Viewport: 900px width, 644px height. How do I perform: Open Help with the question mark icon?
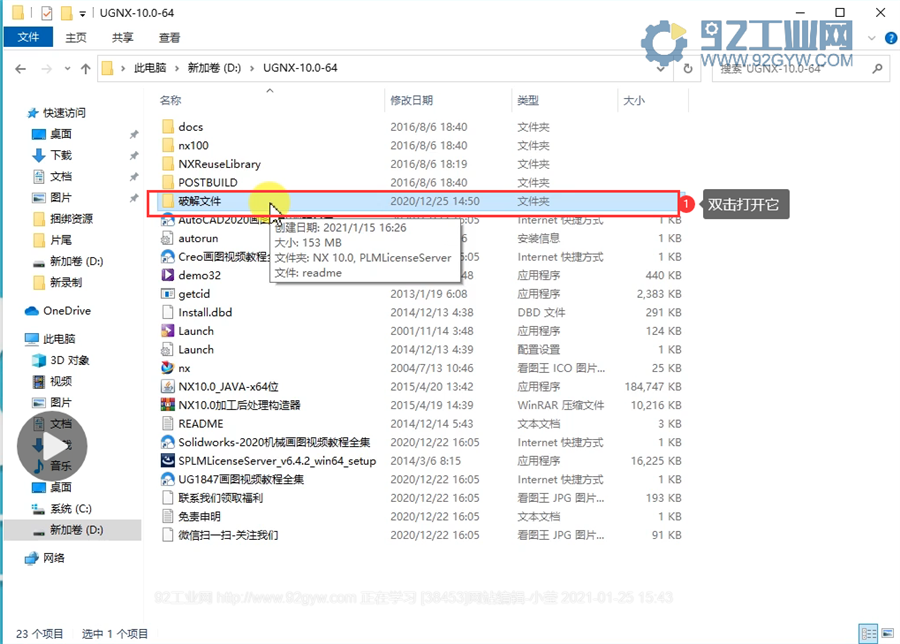click(x=891, y=38)
